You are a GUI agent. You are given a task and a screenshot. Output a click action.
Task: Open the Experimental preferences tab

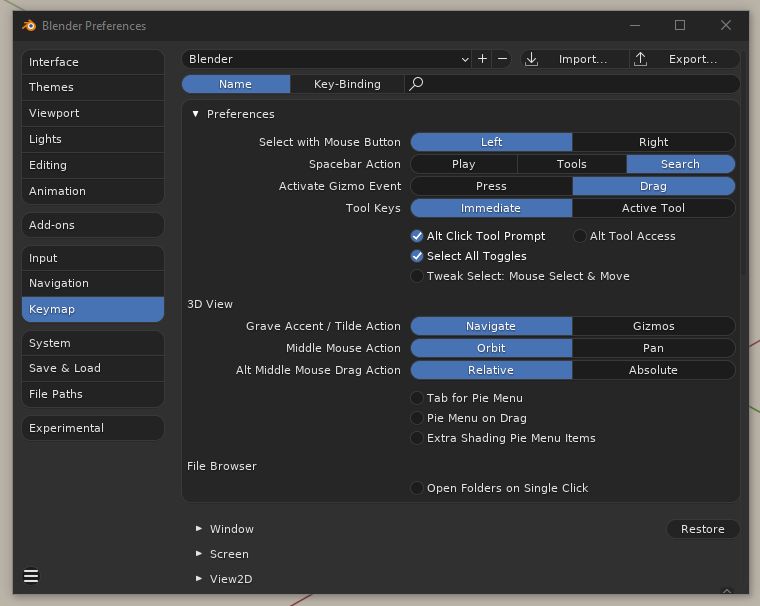click(93, 428)
